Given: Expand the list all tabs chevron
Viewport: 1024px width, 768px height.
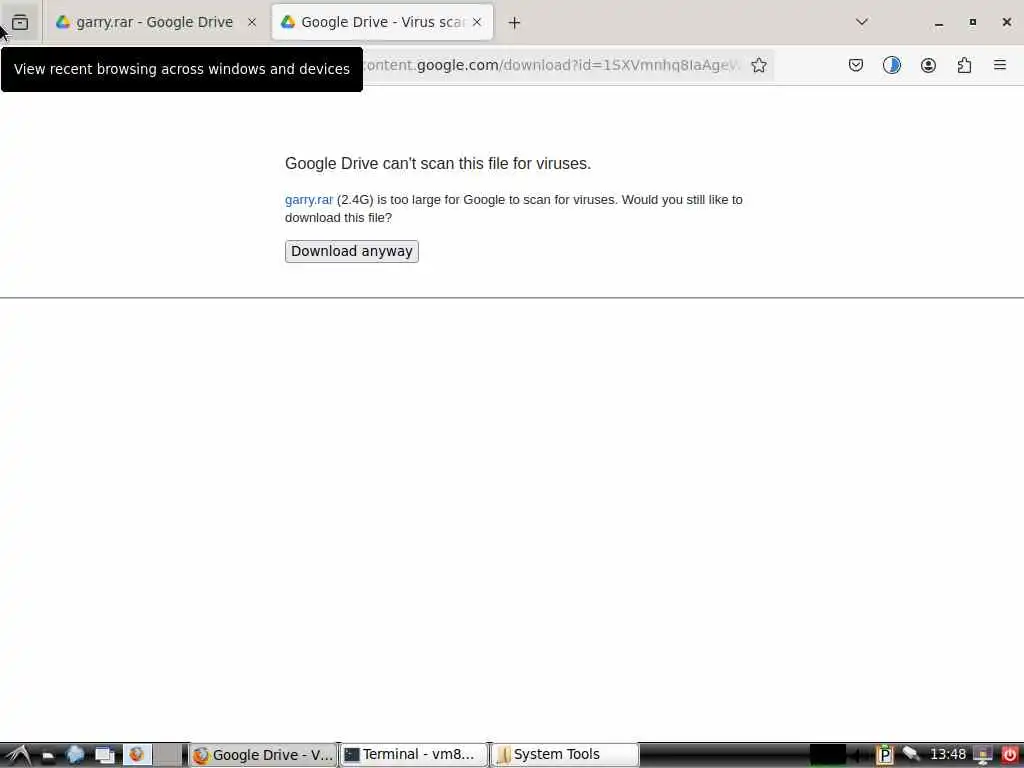Looking at the screenshot, I should (x=862, y=22).
